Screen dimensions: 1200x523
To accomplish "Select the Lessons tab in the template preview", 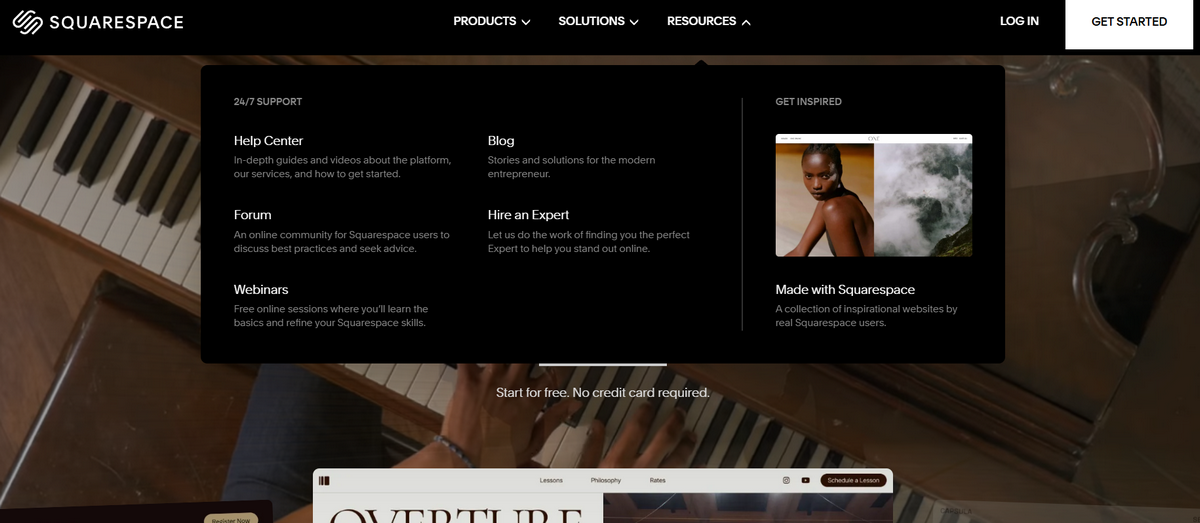I will point(551,480).
